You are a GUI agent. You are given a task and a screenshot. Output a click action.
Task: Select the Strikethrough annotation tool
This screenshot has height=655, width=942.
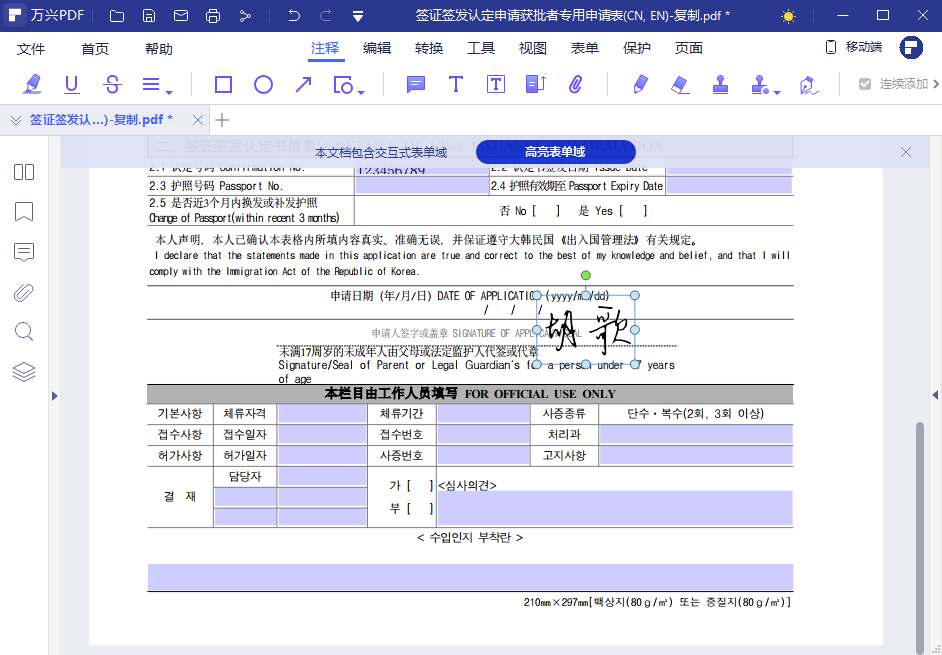[x=112, y=84]
